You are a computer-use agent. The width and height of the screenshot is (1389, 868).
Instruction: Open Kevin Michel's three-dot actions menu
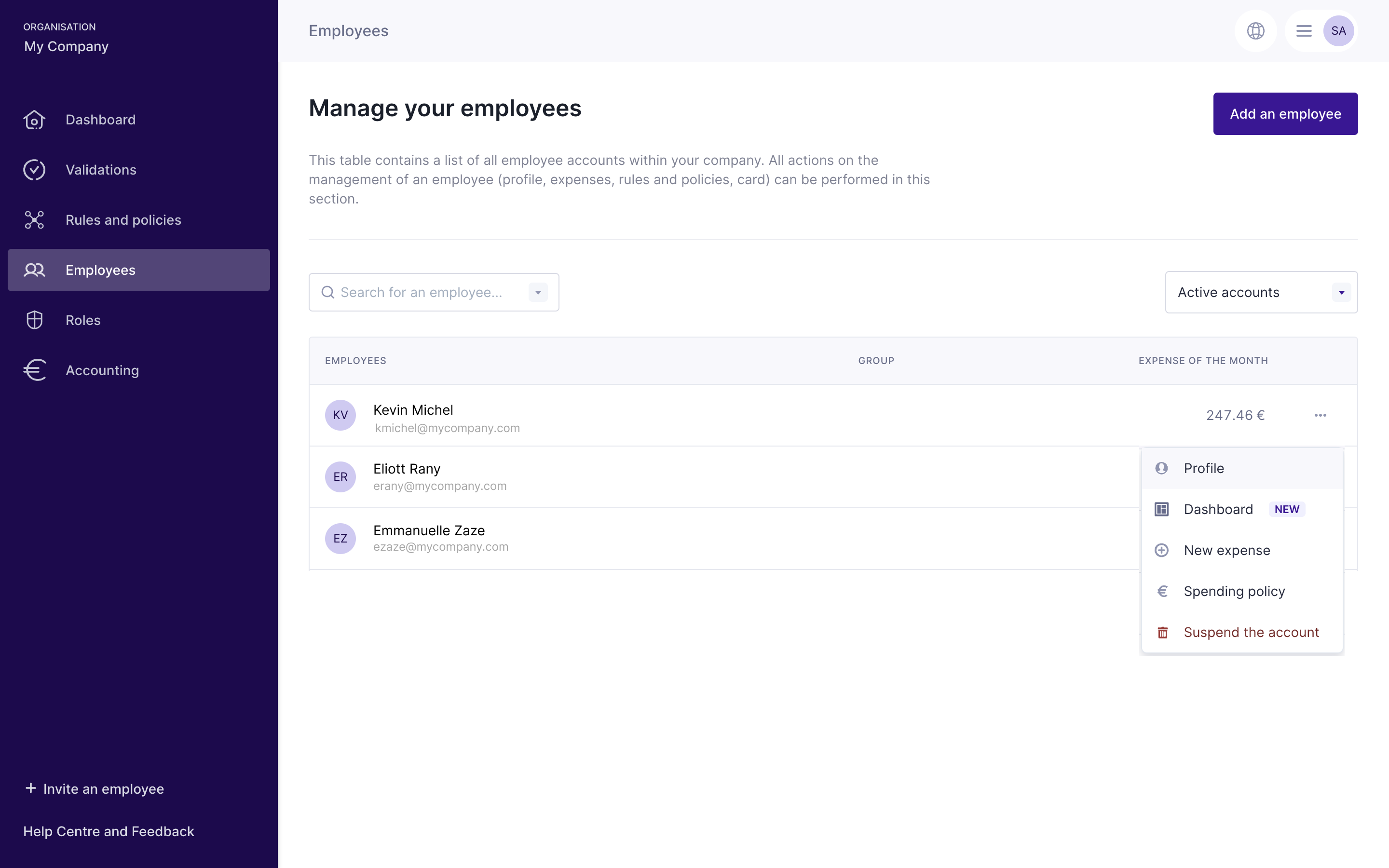1320,415
